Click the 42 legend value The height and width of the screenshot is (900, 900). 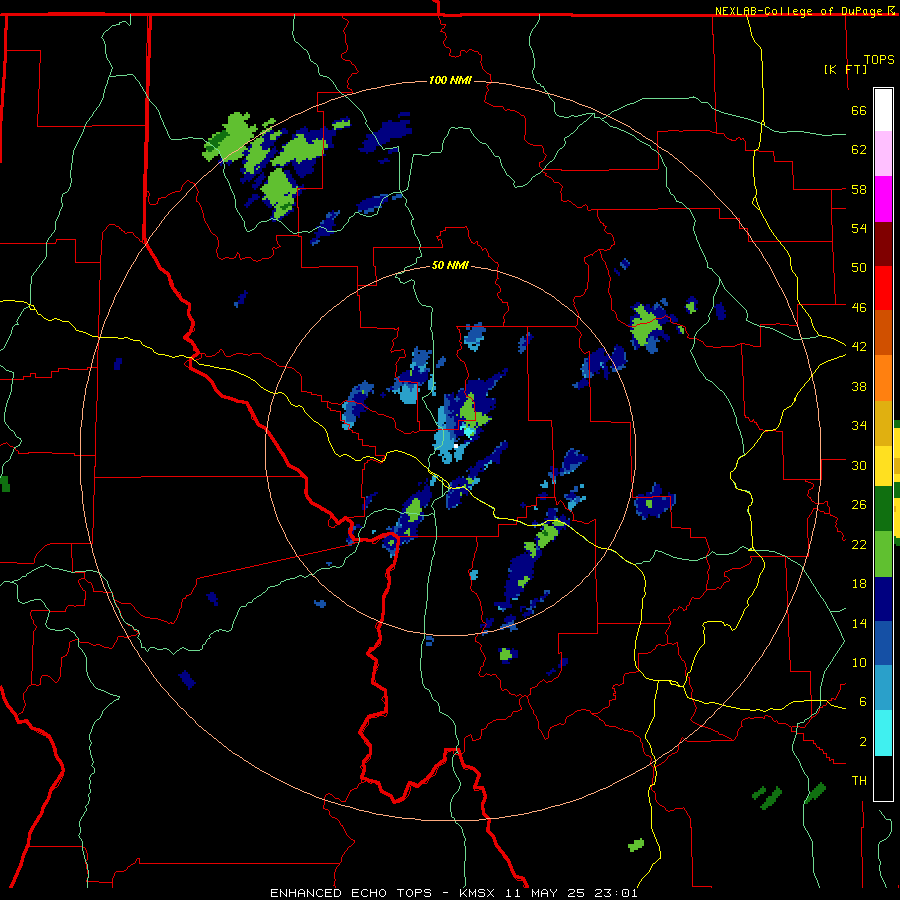point(859,346)
